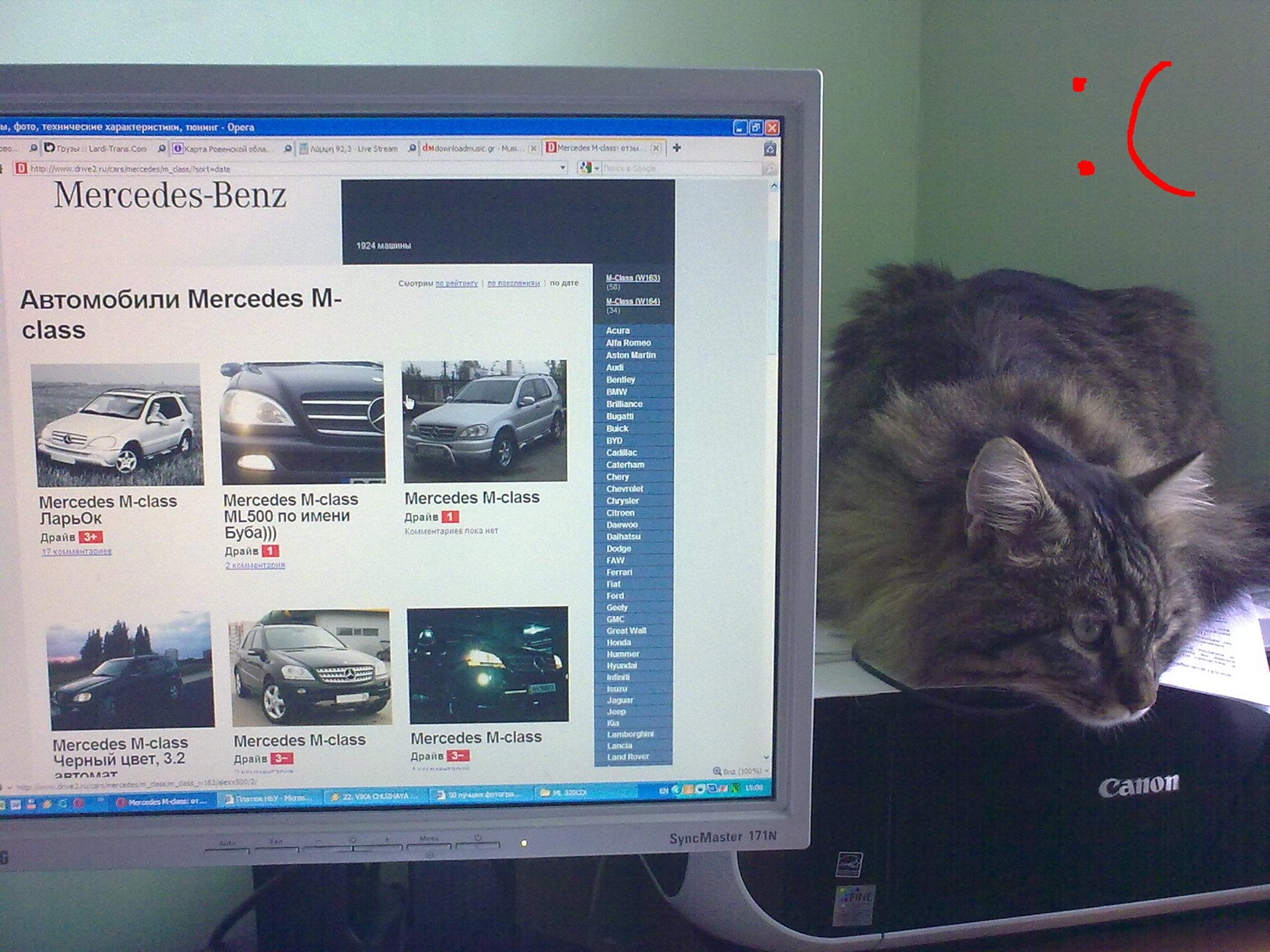Pick Land Rover from the brand list
This screenshot has width=1270, height=952.
628,757
